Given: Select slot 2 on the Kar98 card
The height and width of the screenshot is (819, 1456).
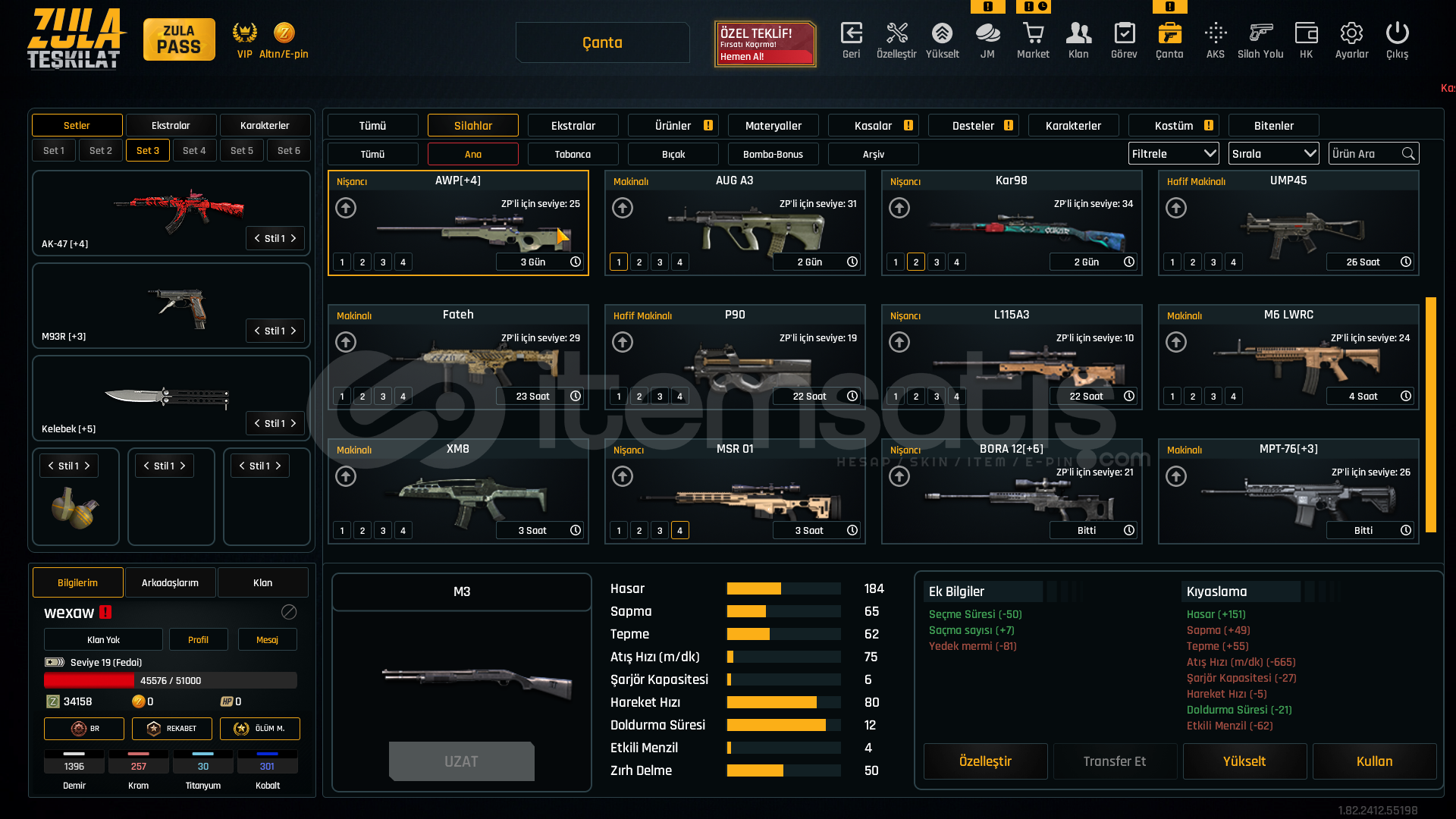Looking at the screenshot, I should coord(916,262).
